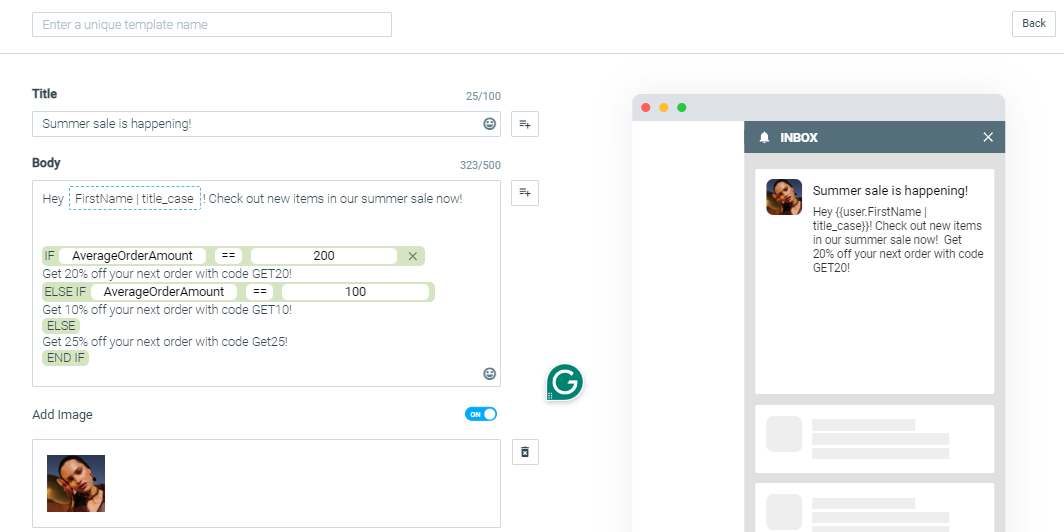This screenshot has width=1064, height=532.
Task: Open the IF condition AverageOrderAmount attribute selector
Action: coord(132,256)
